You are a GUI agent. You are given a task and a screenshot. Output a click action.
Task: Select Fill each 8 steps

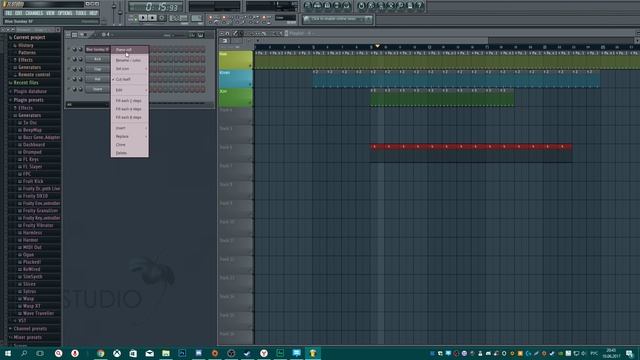point(129,118)
